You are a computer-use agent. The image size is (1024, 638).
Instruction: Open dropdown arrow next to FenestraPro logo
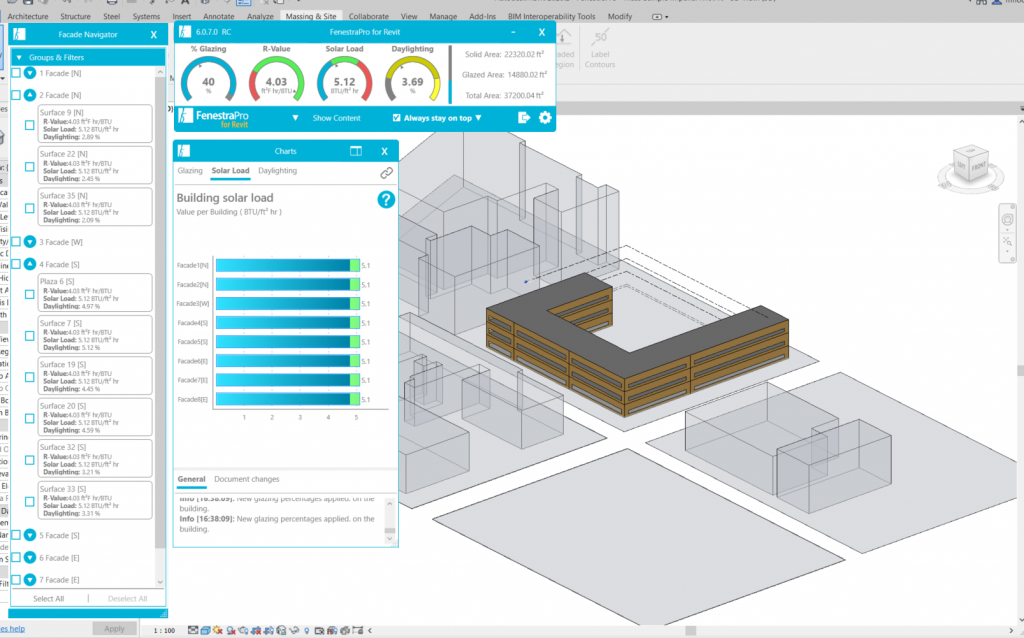(x=295, y=118)
